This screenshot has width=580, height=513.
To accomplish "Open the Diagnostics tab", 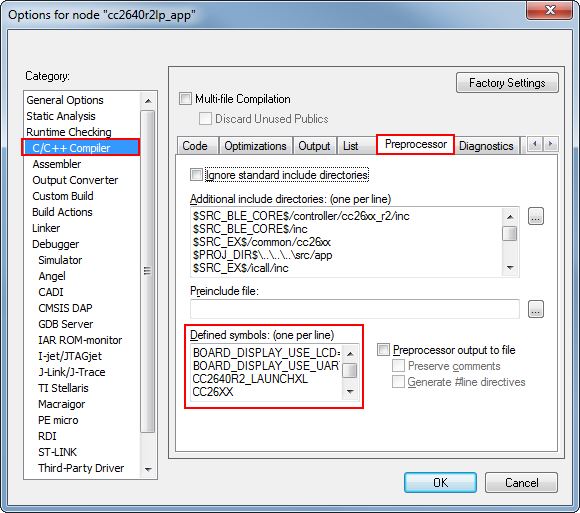I will (x=486, y=146).
